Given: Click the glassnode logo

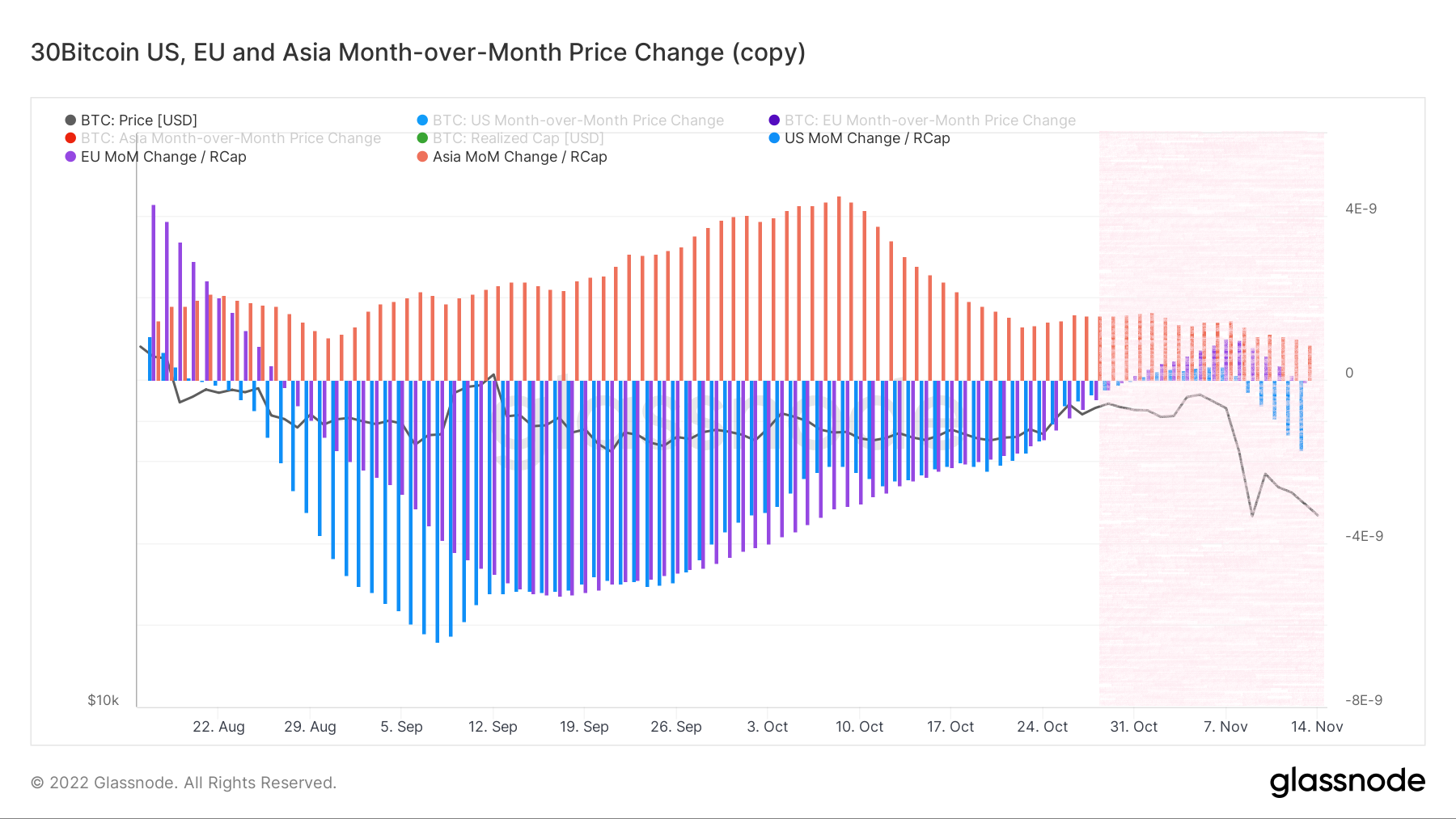Looking at the screenshot, I should 1347,781.
